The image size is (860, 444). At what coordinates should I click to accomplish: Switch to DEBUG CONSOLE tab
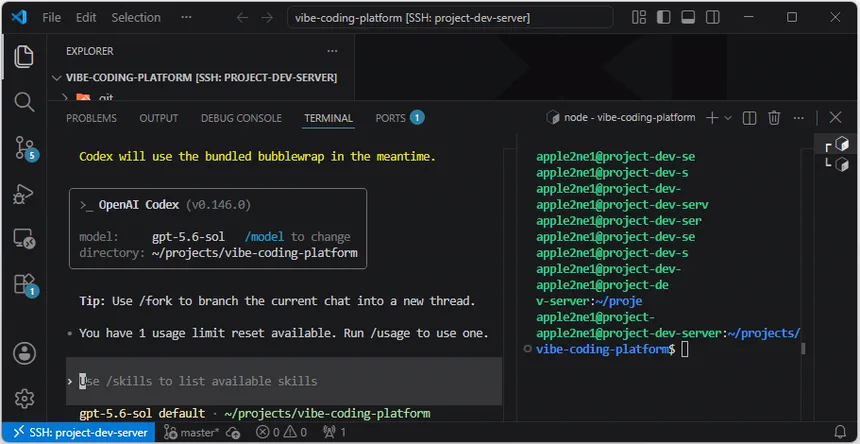click(241, 118)
